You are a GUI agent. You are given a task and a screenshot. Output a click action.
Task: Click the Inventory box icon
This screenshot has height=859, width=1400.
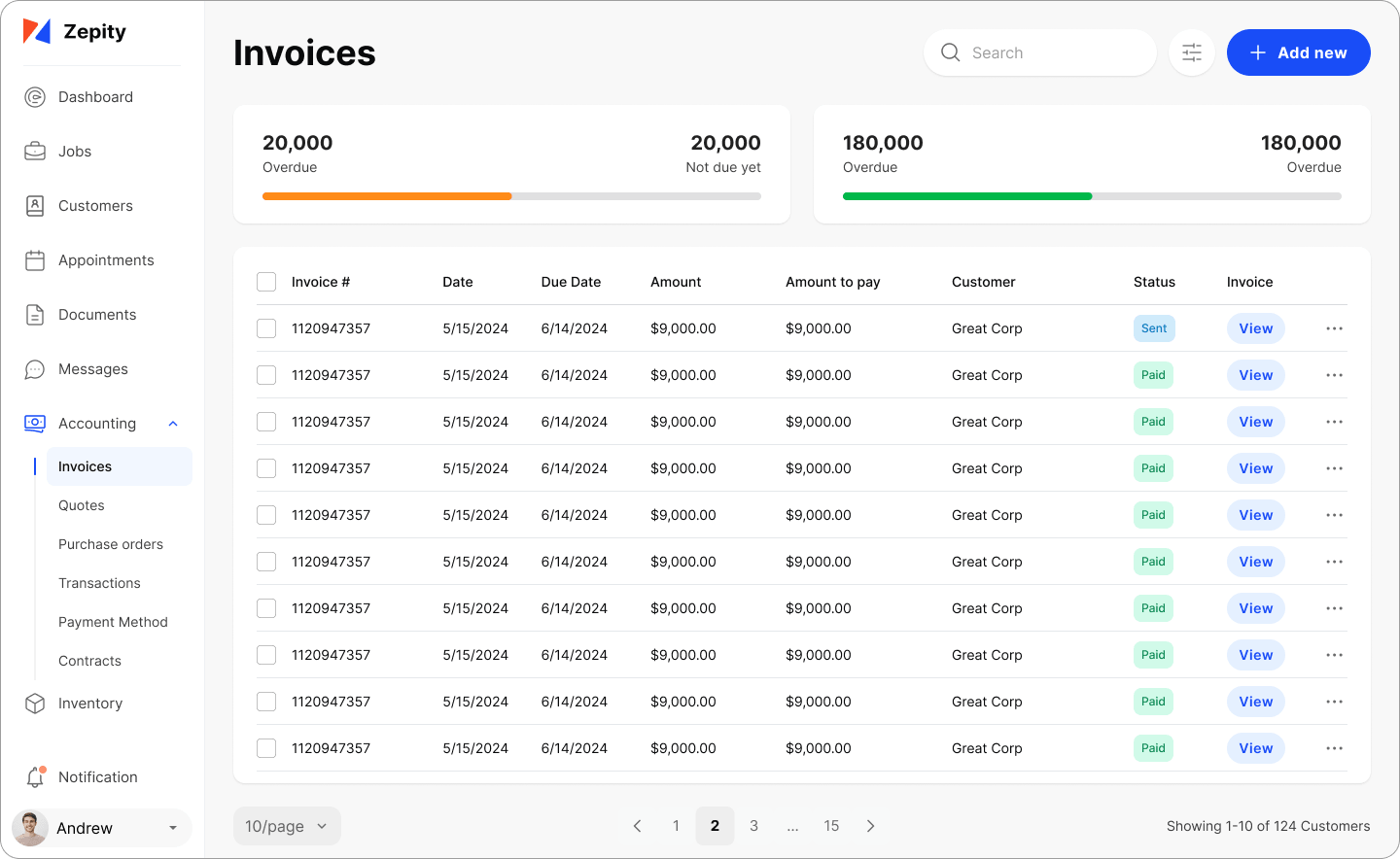(x=35, y=703)
